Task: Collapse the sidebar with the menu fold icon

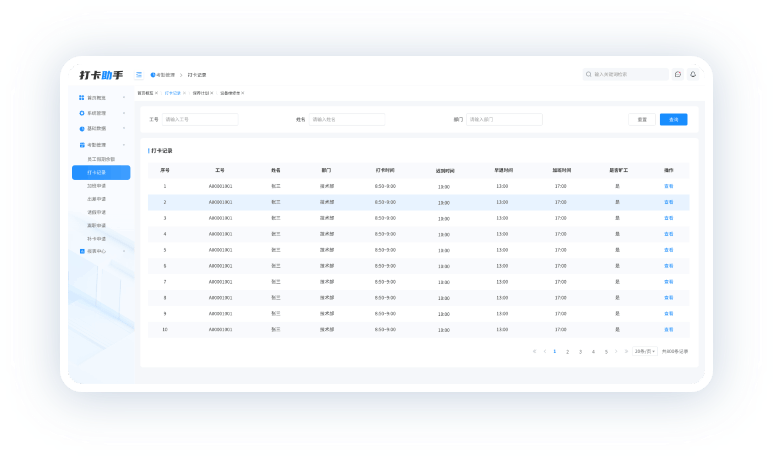Action: coord(139,74)
